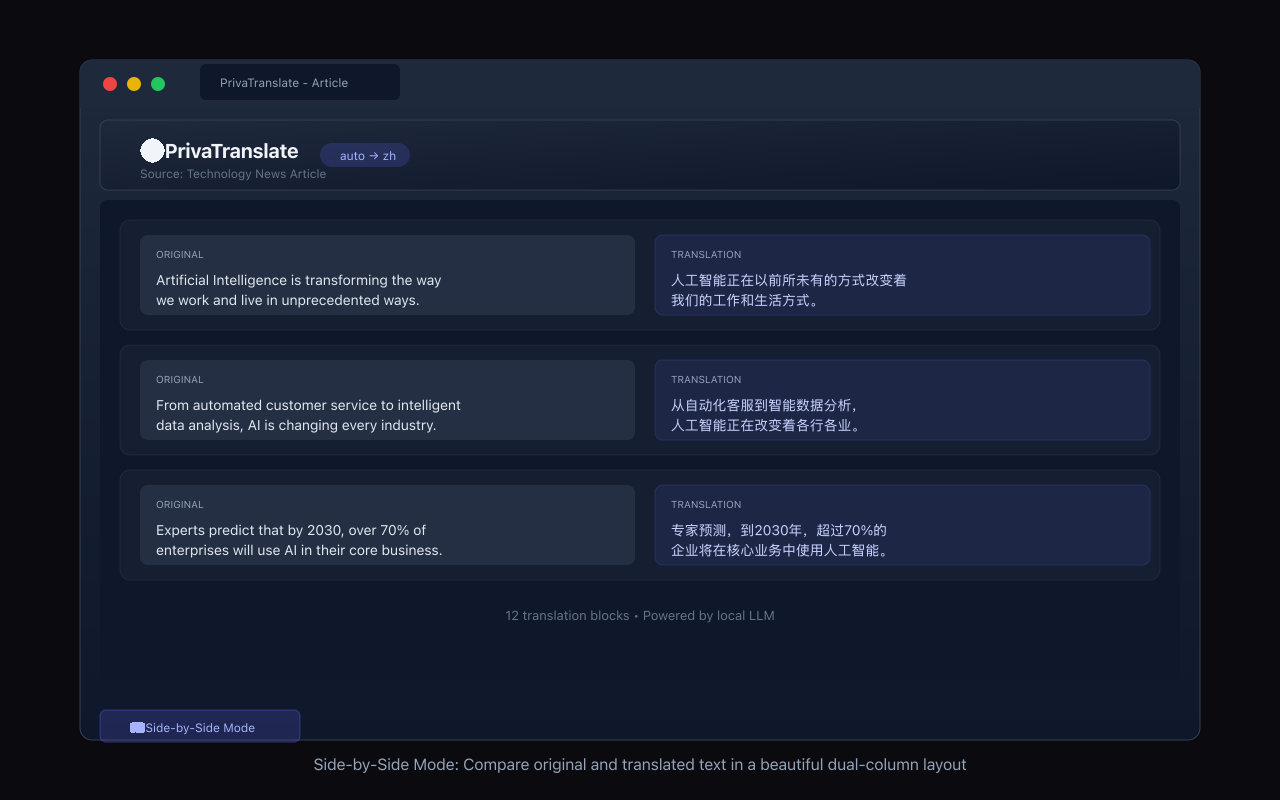1280x800 pixels.
Task: Click the ORIGINAL label on the first block
Action: click(179, 254)
